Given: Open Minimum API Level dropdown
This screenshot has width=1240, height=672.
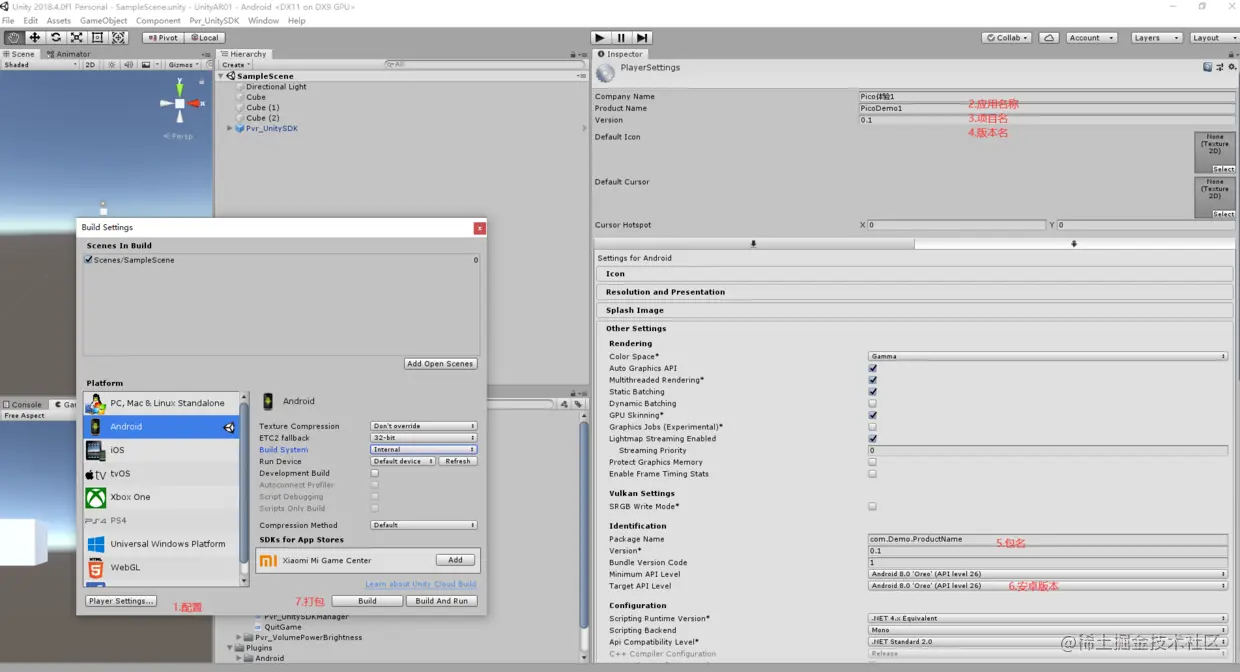Looking at the screenshot, I should [1047, 574].
